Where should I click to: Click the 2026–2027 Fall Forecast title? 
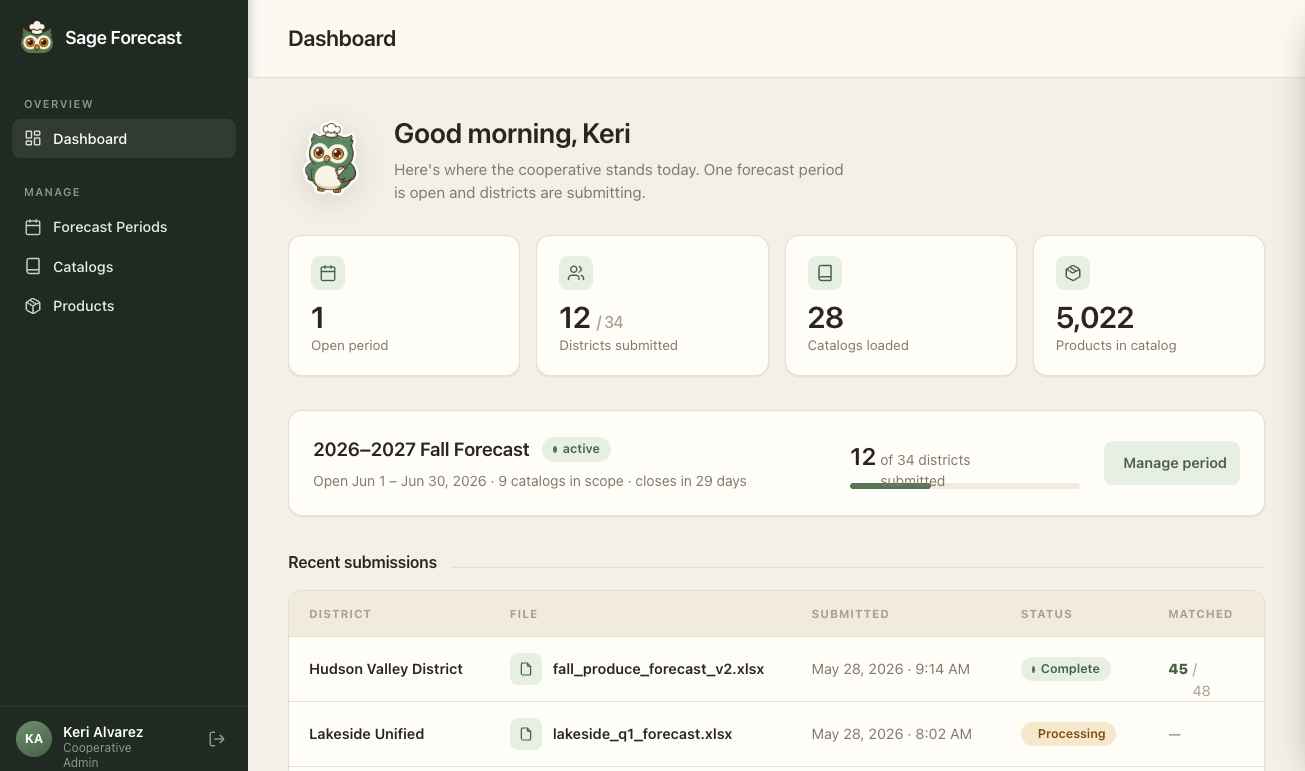pyautogui.click(x=421, y=450)
